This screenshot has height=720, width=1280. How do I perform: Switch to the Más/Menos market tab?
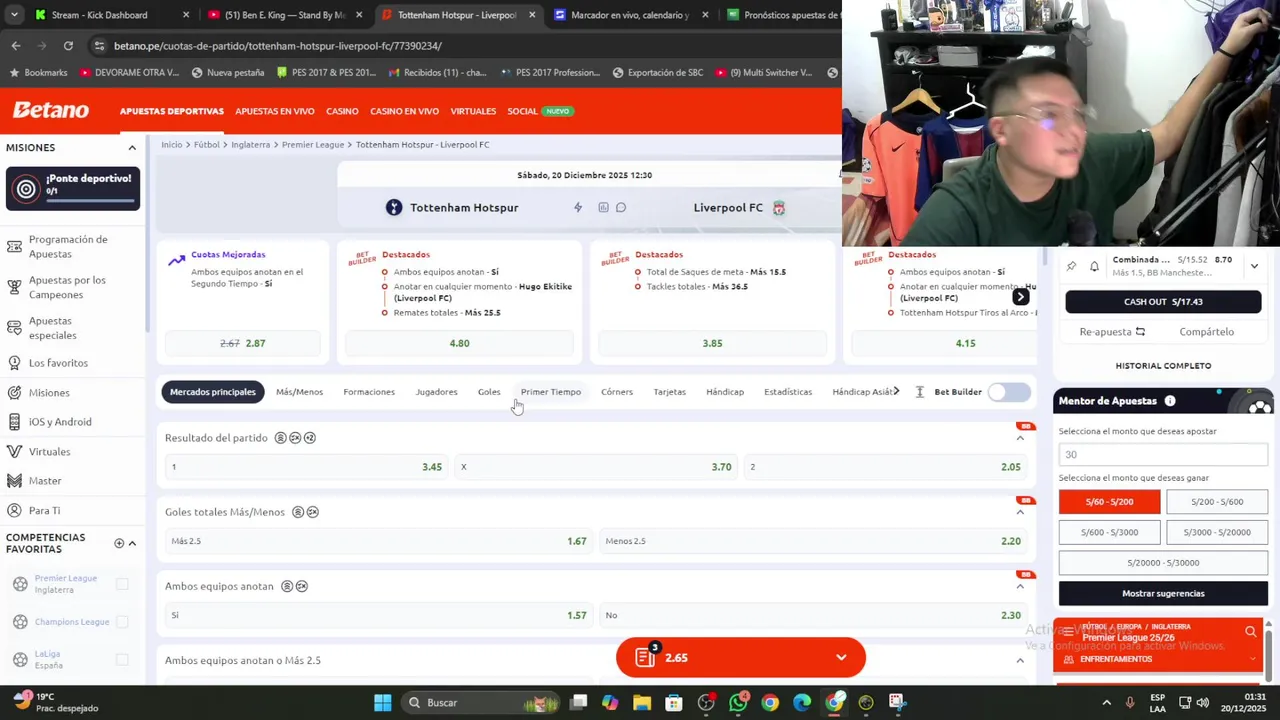(x=299, y=392)
